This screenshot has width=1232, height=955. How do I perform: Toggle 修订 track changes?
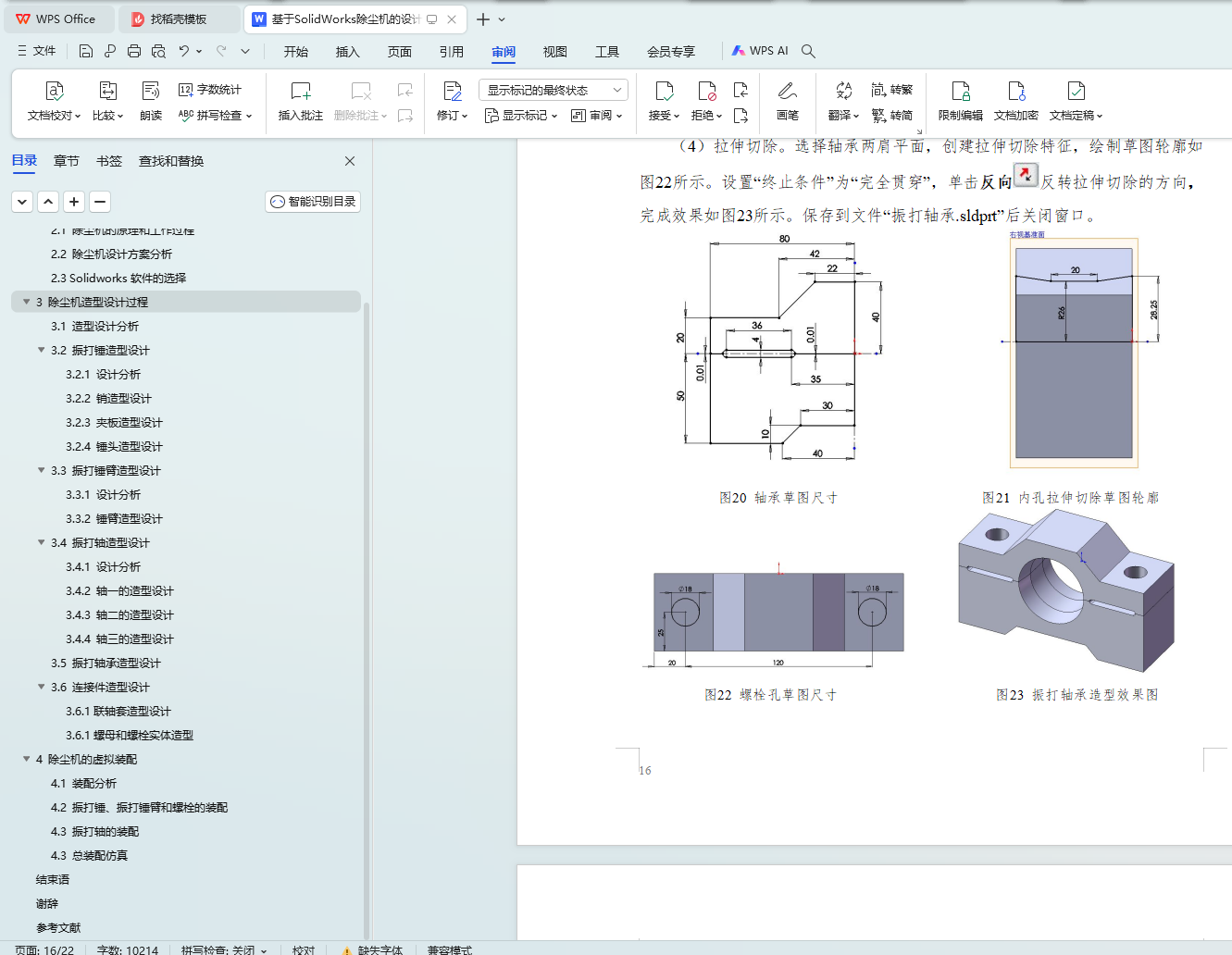tap(453, 102)
